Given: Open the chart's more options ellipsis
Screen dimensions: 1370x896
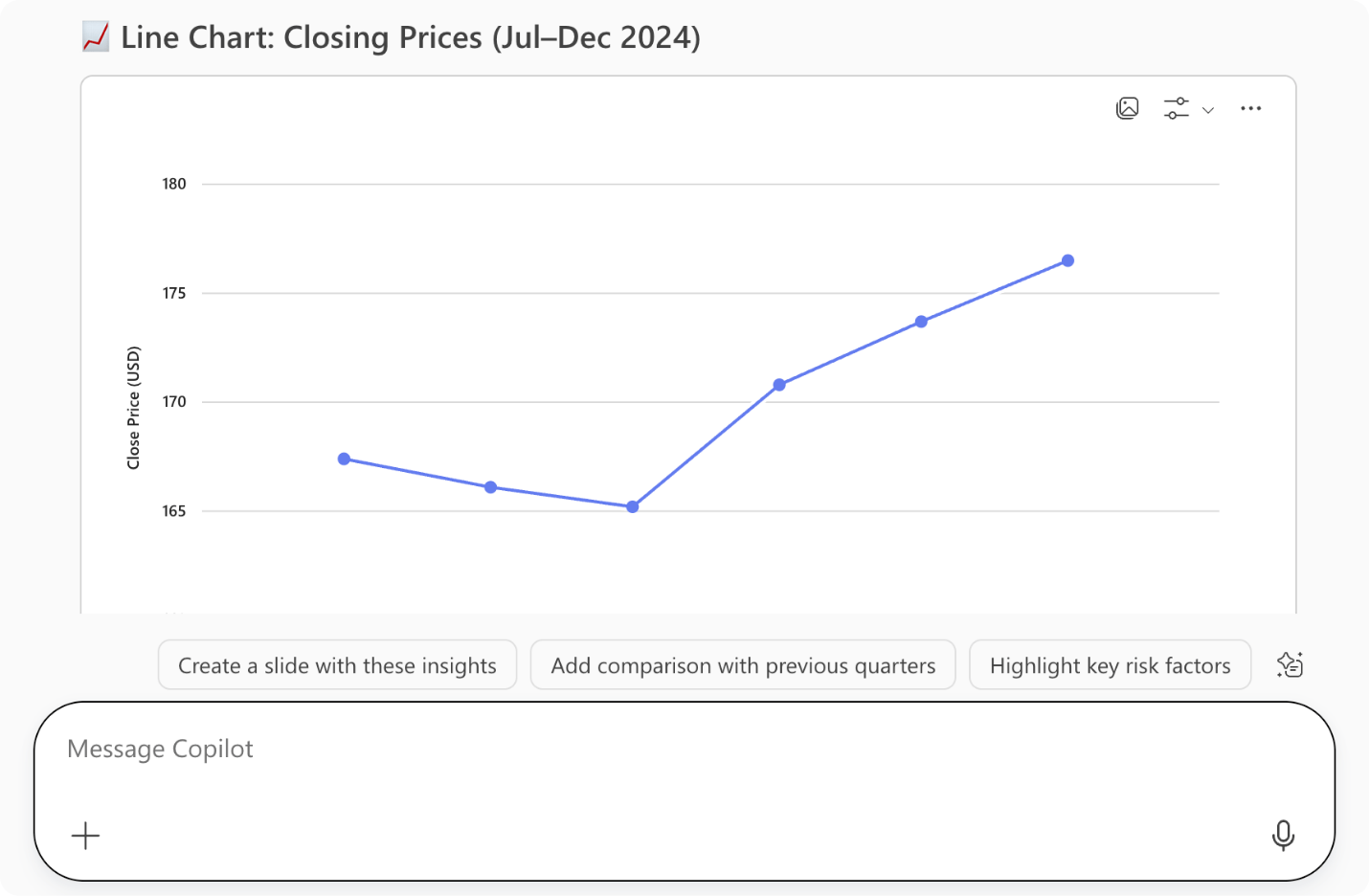Looking at the screenshot, I should [x=1250, y=108].
